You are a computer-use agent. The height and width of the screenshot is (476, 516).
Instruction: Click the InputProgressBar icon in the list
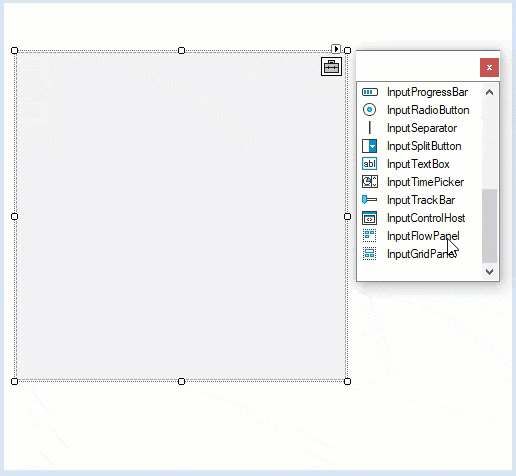370,92
